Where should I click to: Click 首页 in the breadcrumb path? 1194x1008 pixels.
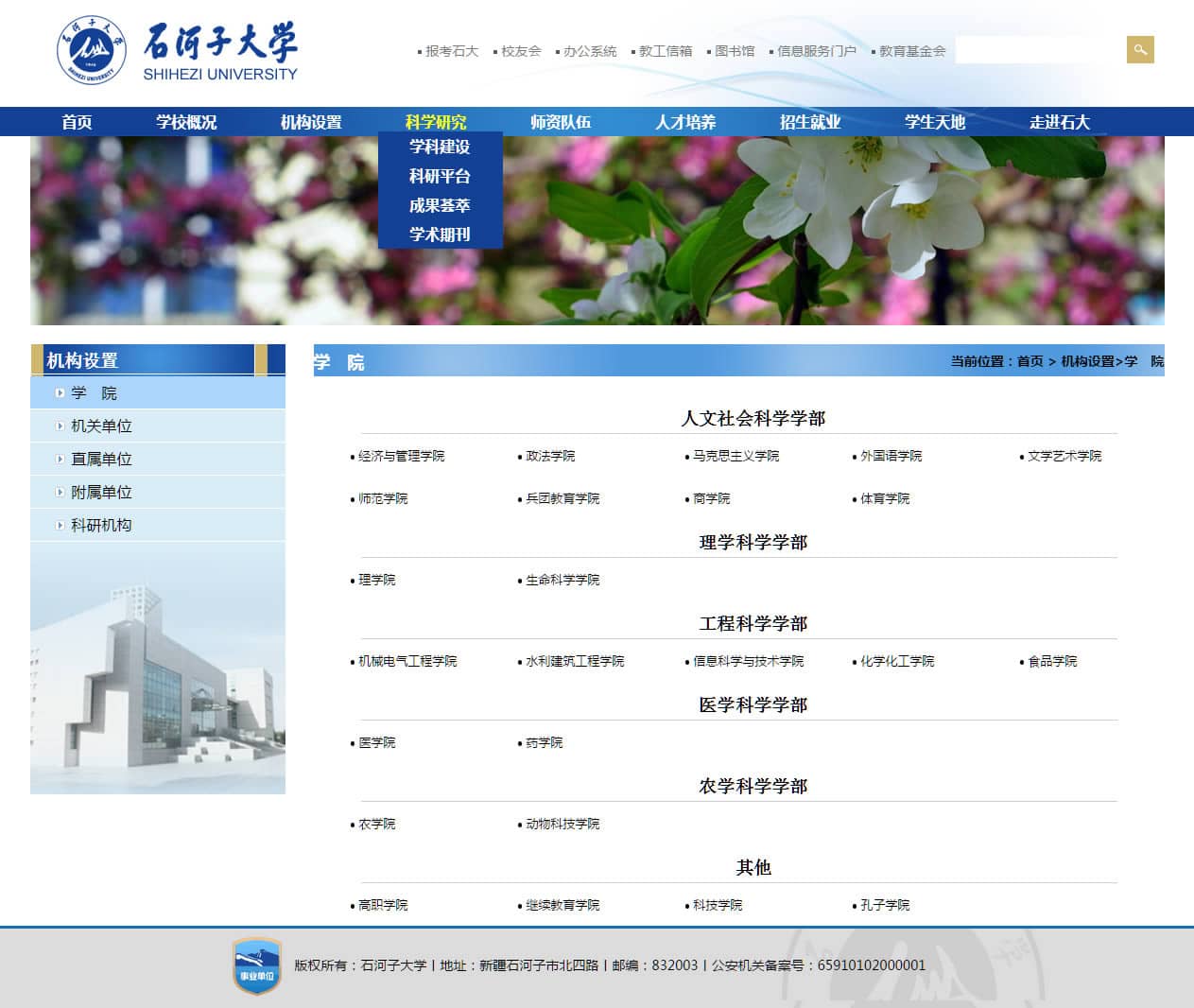click(1030, 361)
